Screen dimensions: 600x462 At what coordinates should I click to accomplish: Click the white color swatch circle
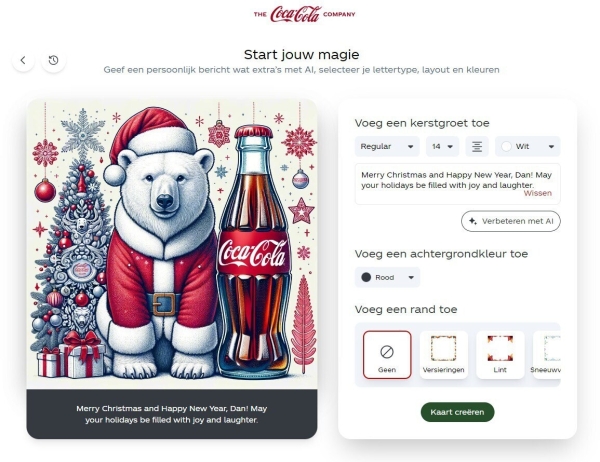pos(506,147)
